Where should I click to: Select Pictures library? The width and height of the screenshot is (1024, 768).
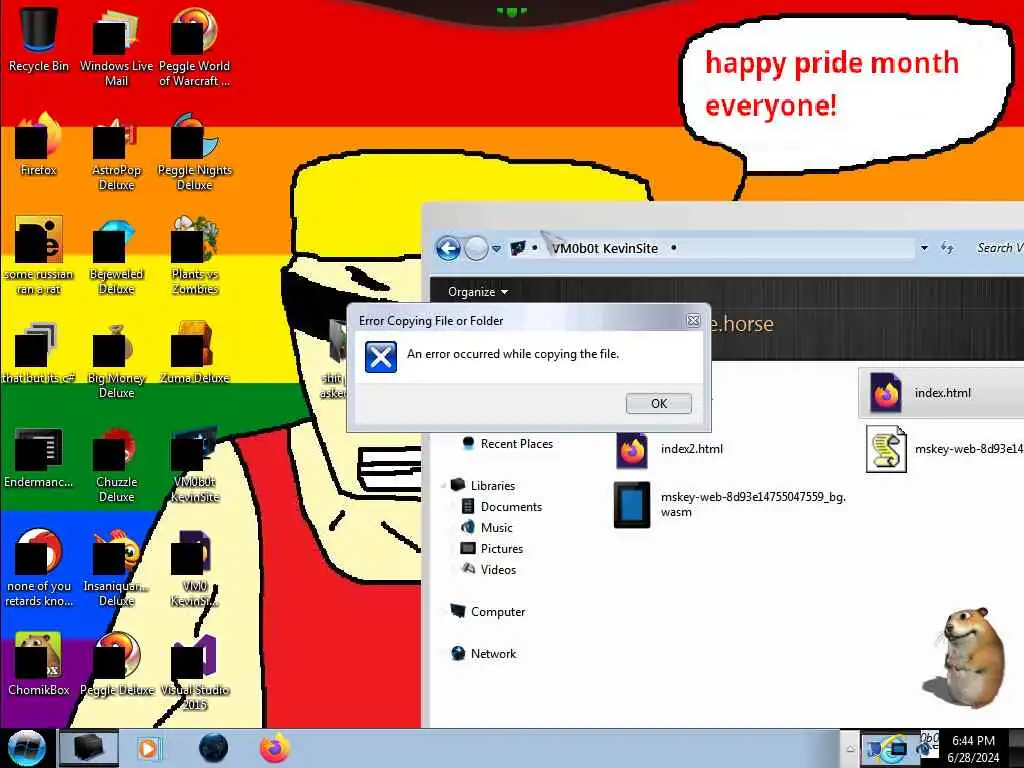[x=492, y=549]
